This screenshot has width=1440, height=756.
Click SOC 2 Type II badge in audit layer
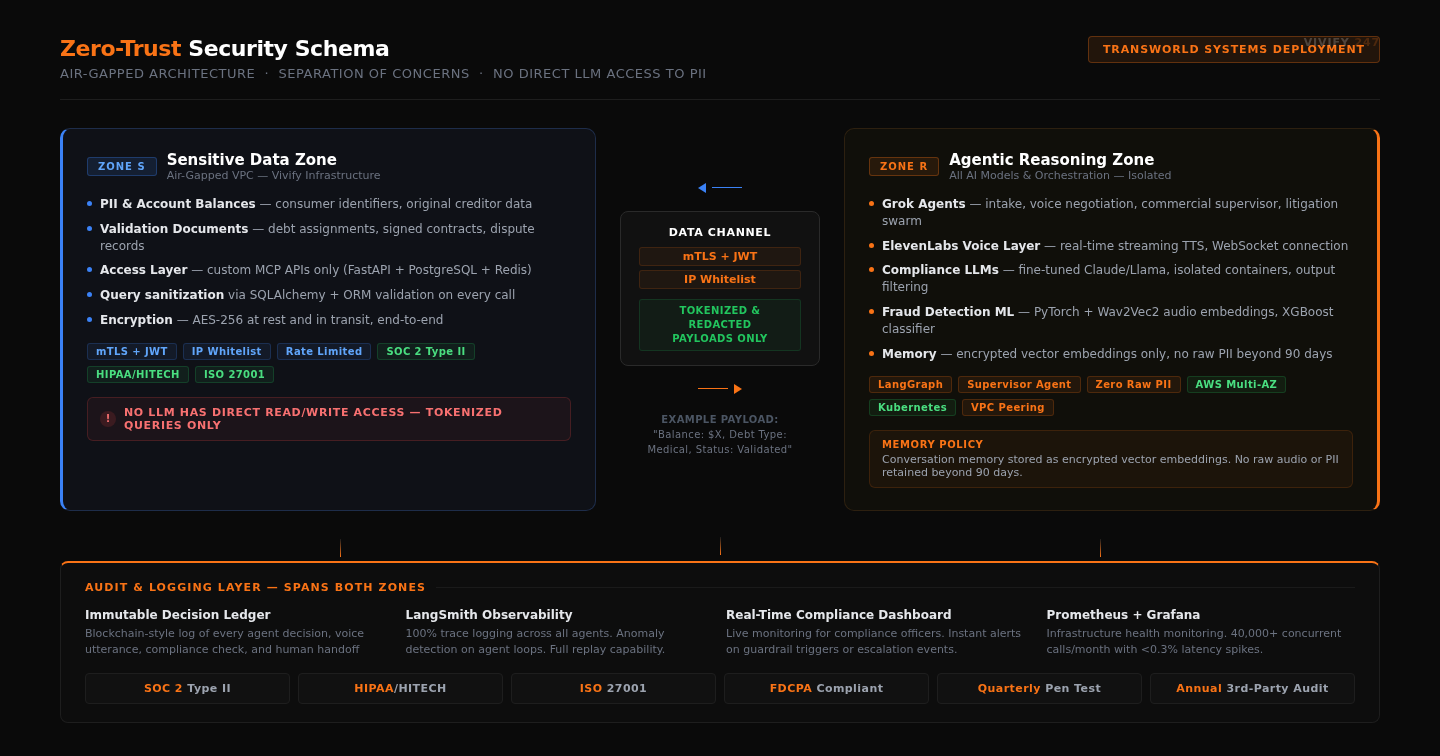click(187, 689)
